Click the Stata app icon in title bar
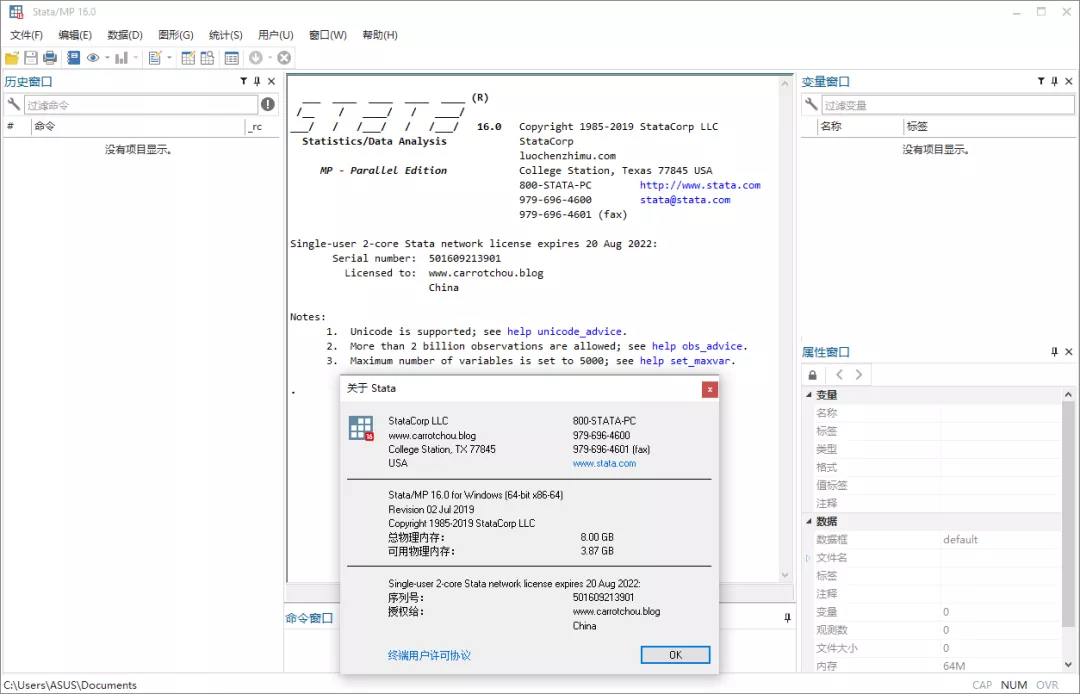 coord(16,12)
